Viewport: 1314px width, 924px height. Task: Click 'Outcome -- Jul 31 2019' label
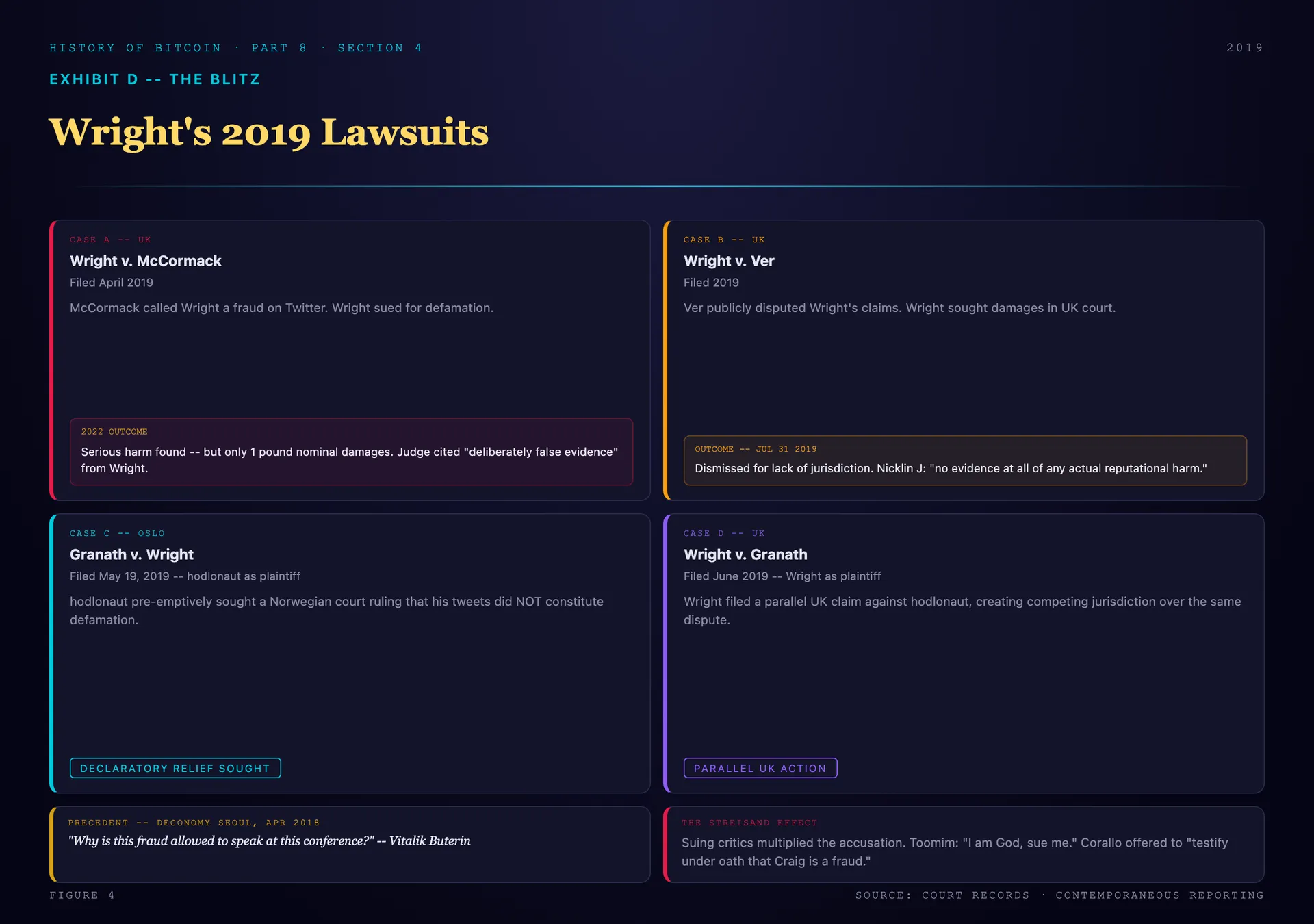pyautogui.click(x=756, y=449)
